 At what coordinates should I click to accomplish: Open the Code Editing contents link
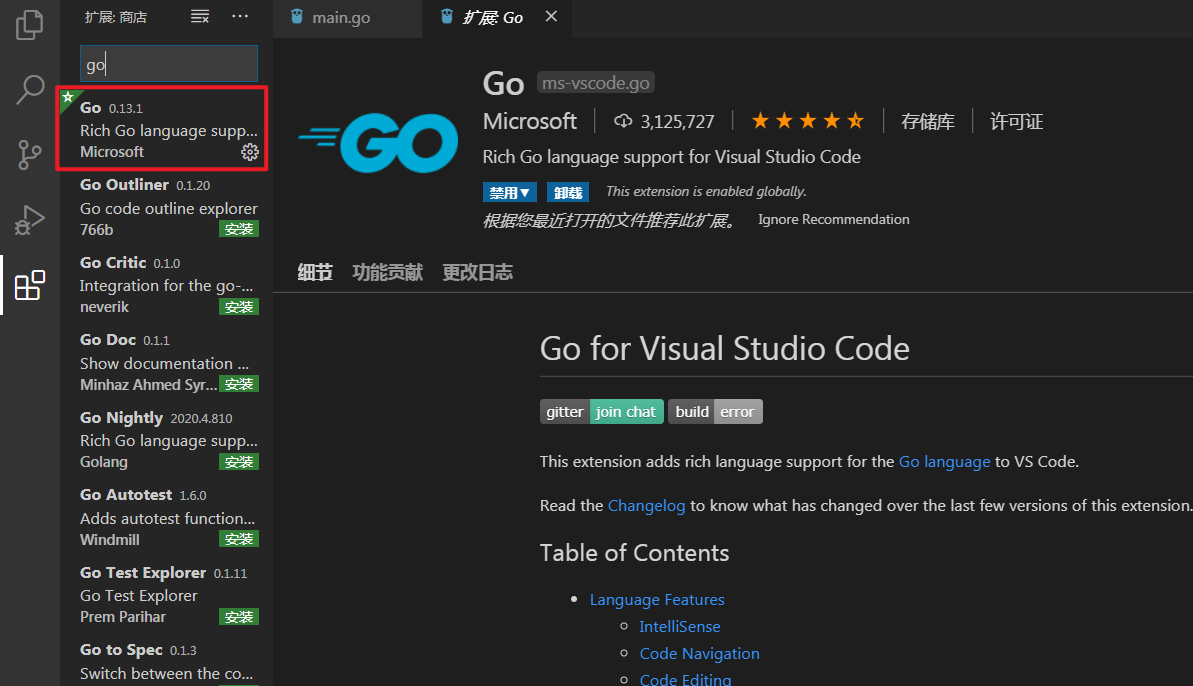685,678
